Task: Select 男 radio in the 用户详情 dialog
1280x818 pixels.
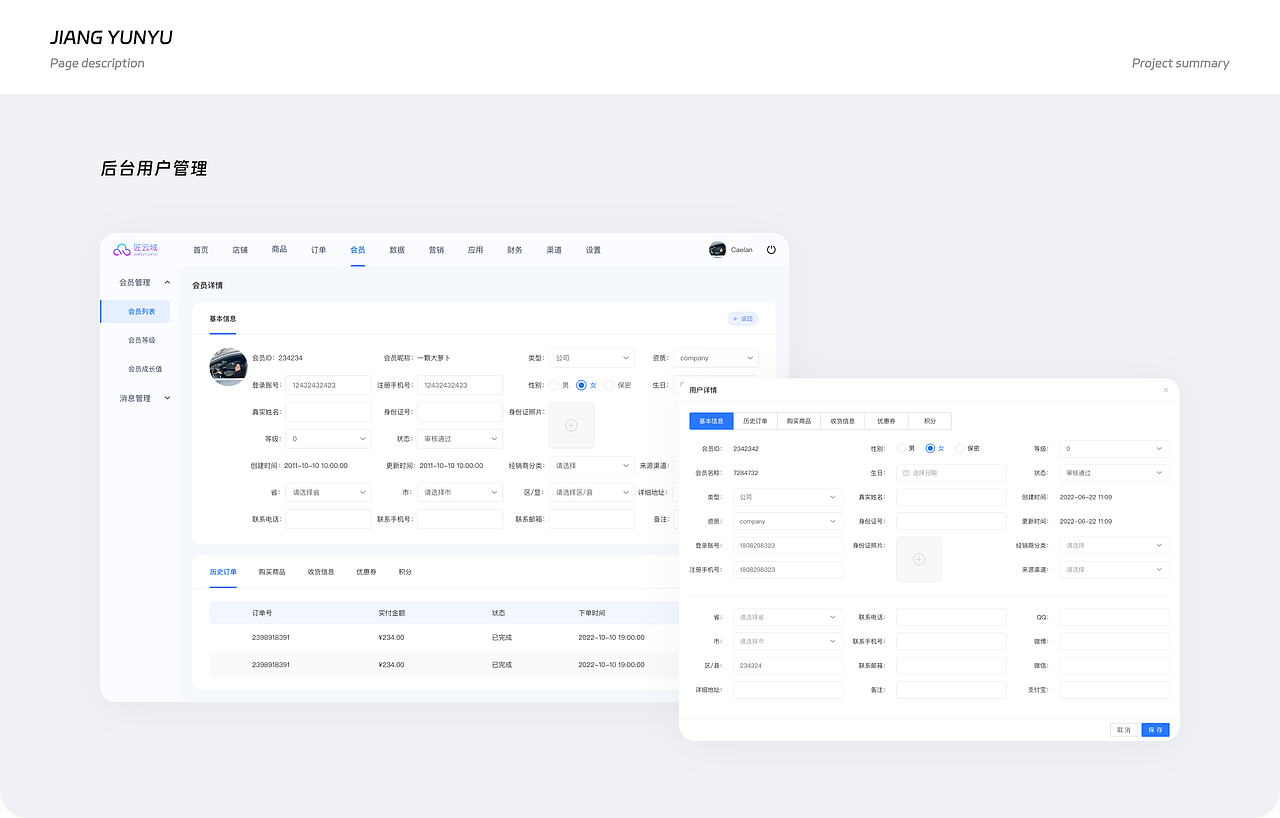Action: tap(901, 449)
